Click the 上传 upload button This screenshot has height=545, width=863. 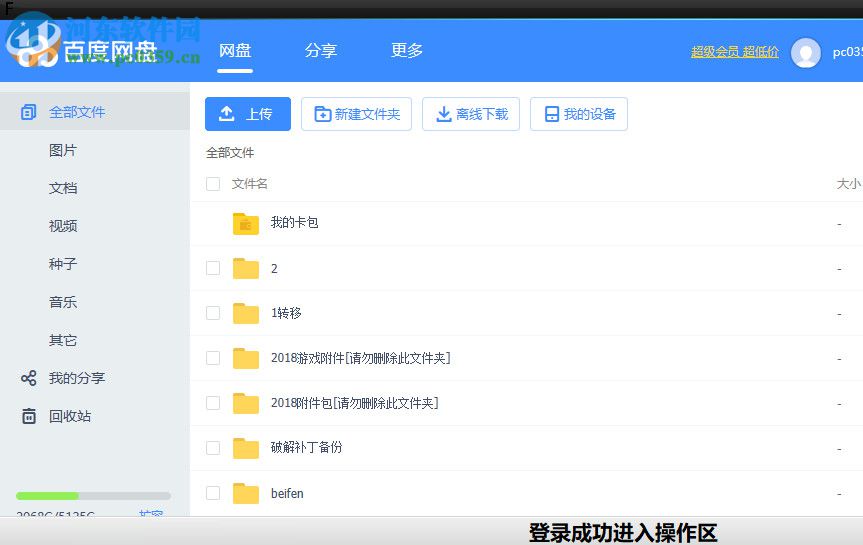248,114
